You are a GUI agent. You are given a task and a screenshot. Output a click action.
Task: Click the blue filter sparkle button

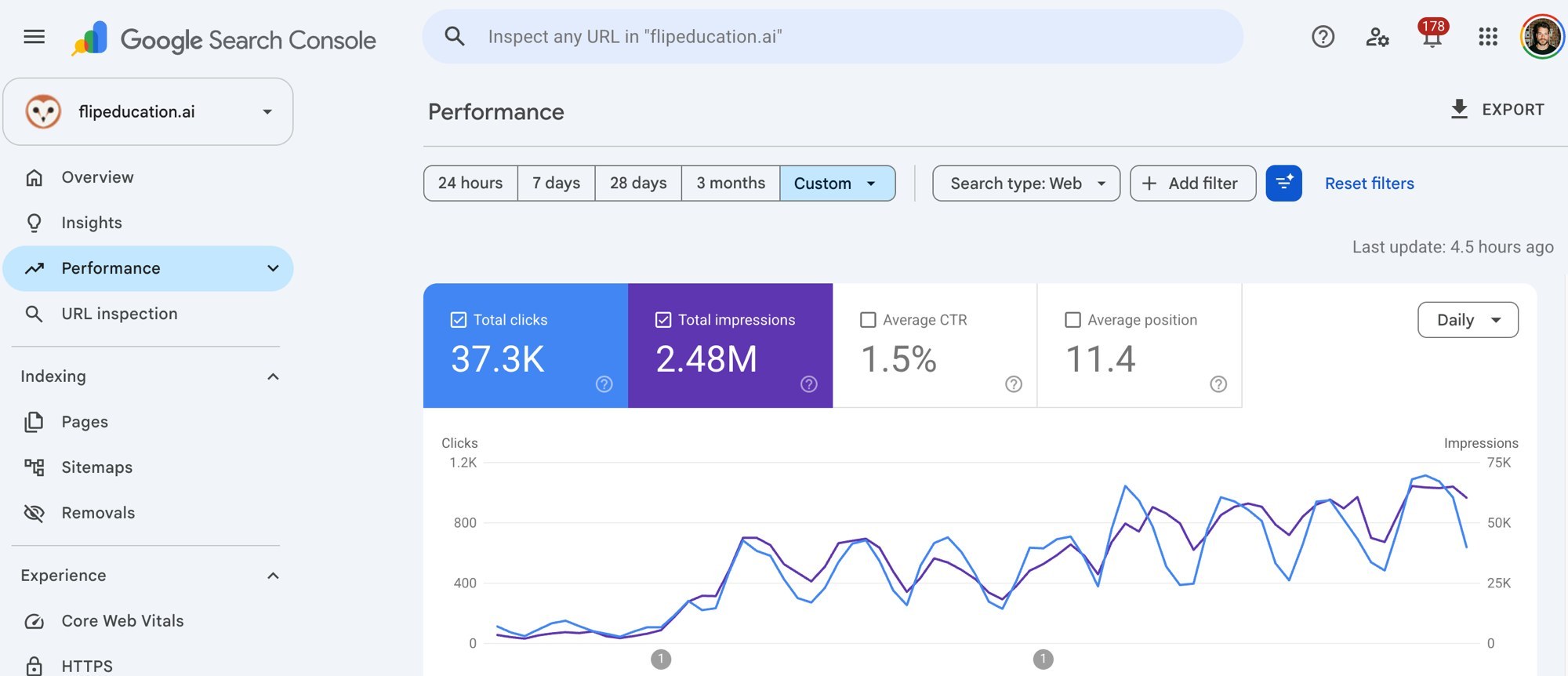click(1284, 183)
